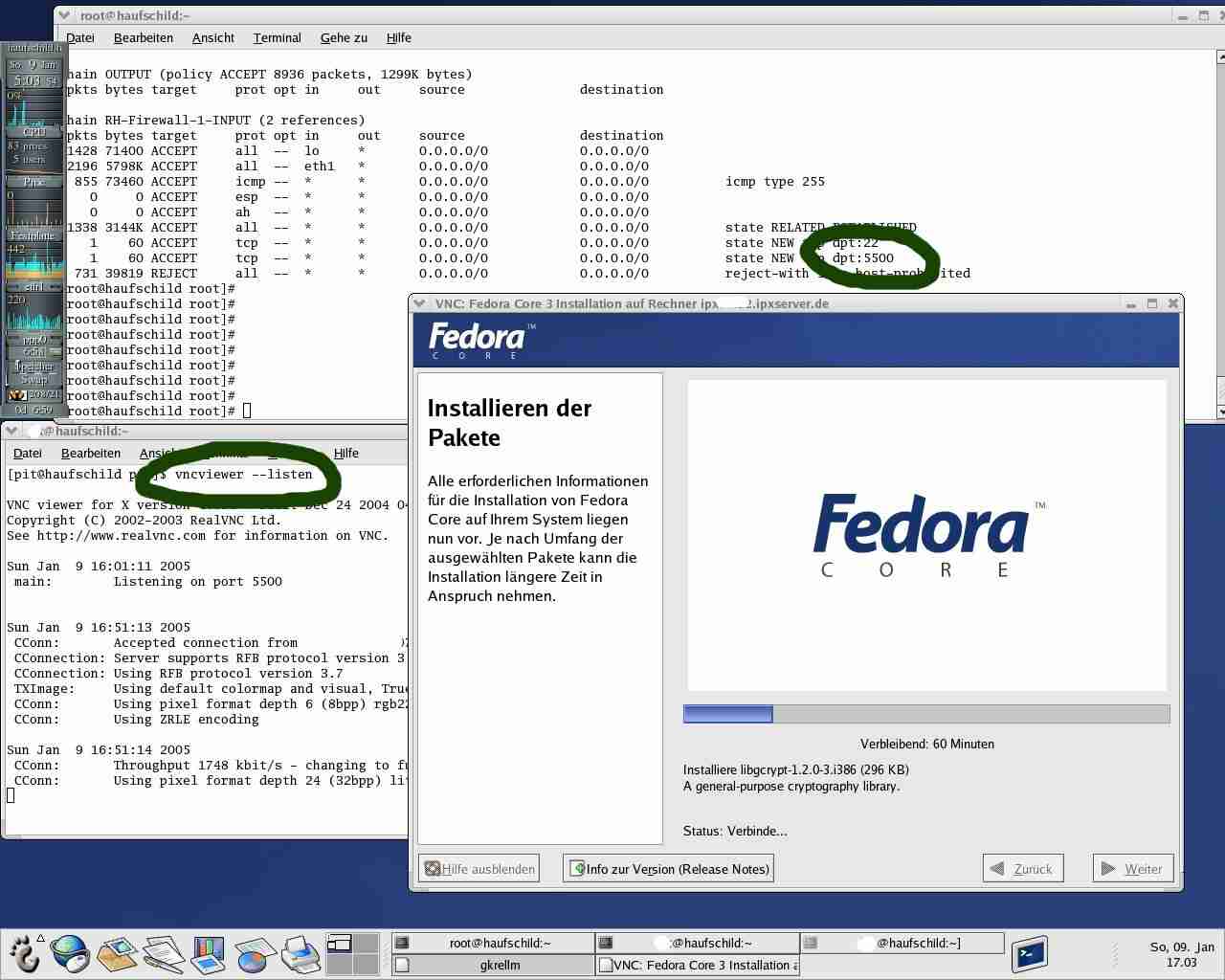
Task: Maximize the root@haufschild terminal window
Action: click(1204, 15)
